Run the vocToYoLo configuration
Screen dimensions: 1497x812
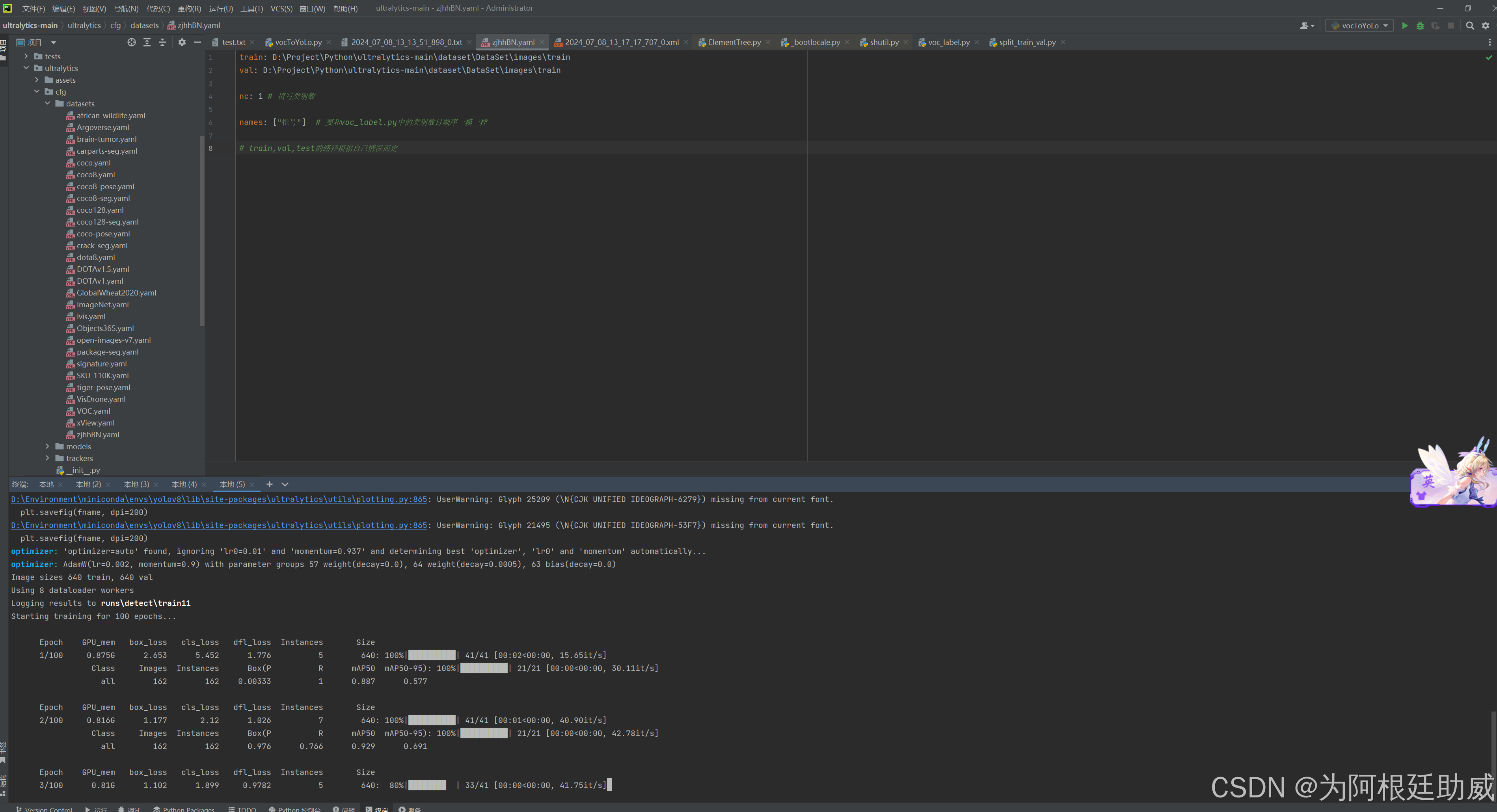(x=1405, y=26)
